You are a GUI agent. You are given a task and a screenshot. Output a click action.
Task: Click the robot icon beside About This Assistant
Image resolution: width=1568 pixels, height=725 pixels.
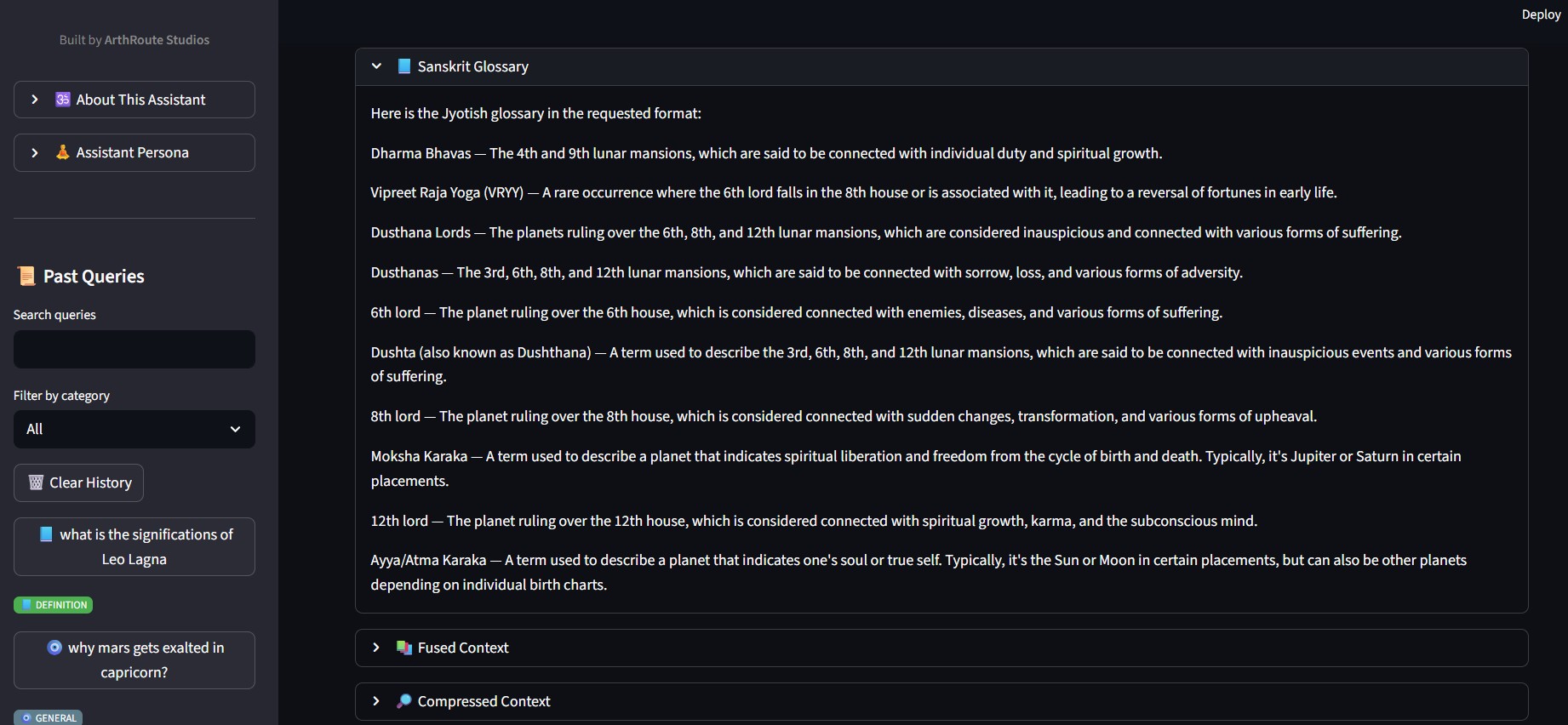pyautogui.click(x=62, y=100)
